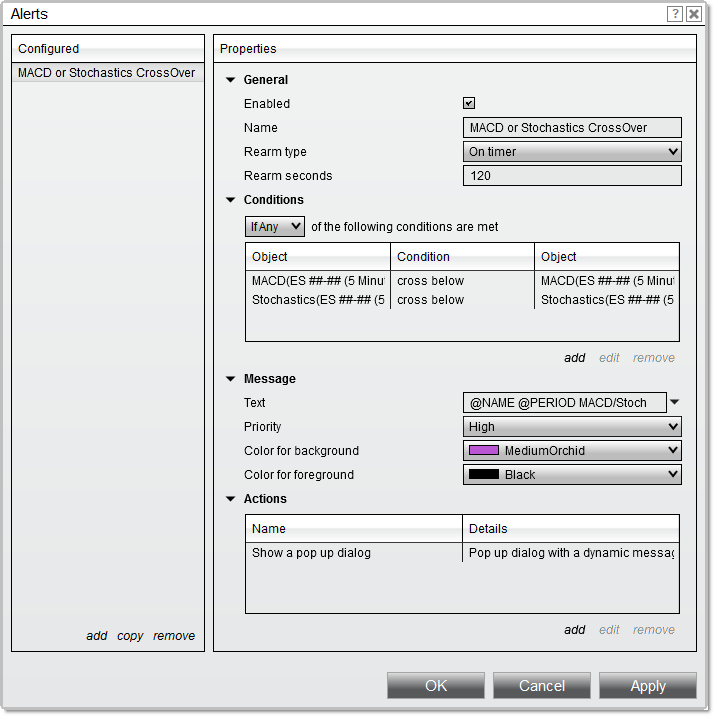Open the Rearm type dropdown
The width and height of the screenshot is (714, 716).
(x=572, y=152)
